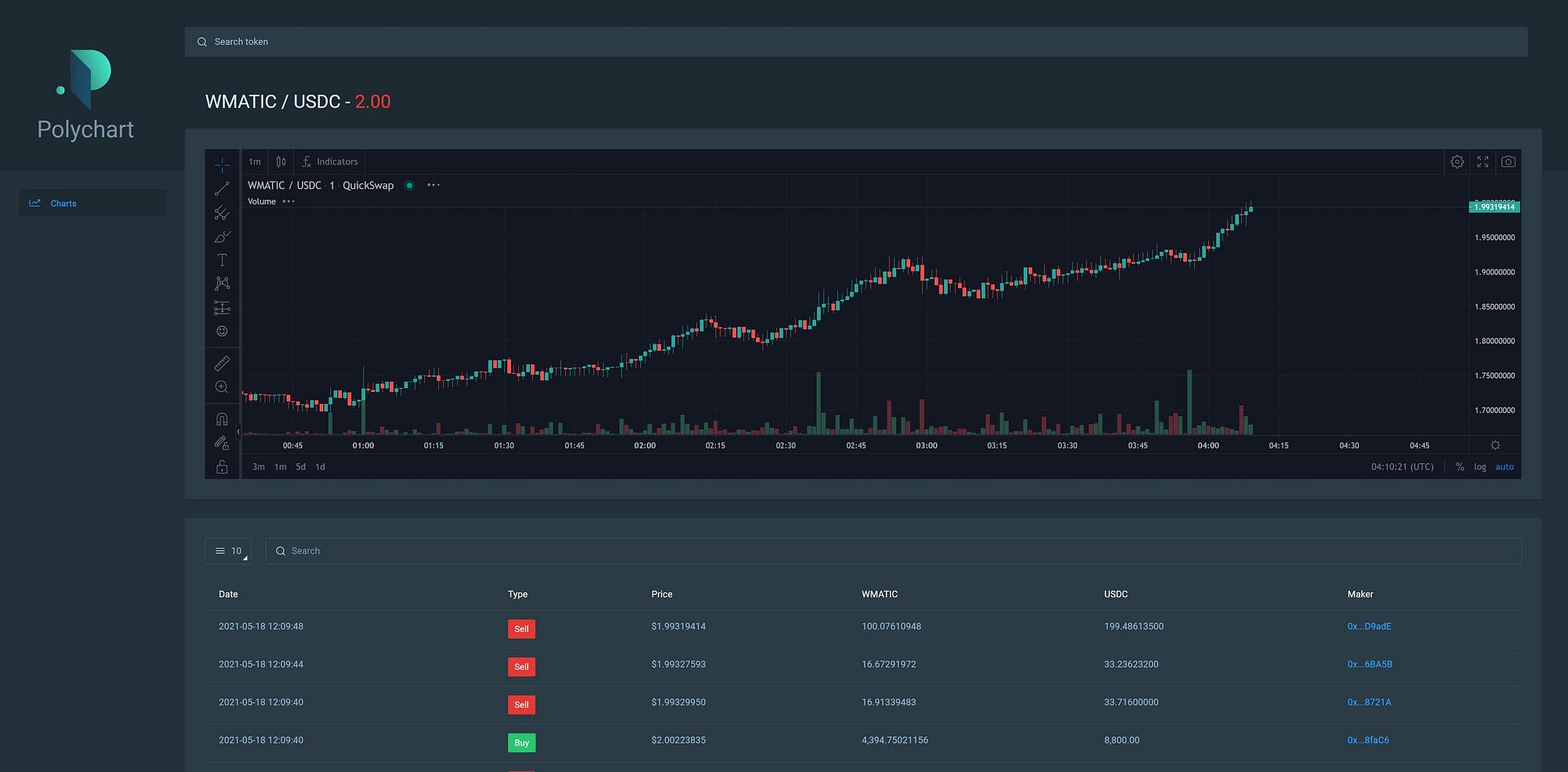This screenshot has width=1568, height=772.
Task: Open the pitchfork tools
Action: click(x=222, y=212)
